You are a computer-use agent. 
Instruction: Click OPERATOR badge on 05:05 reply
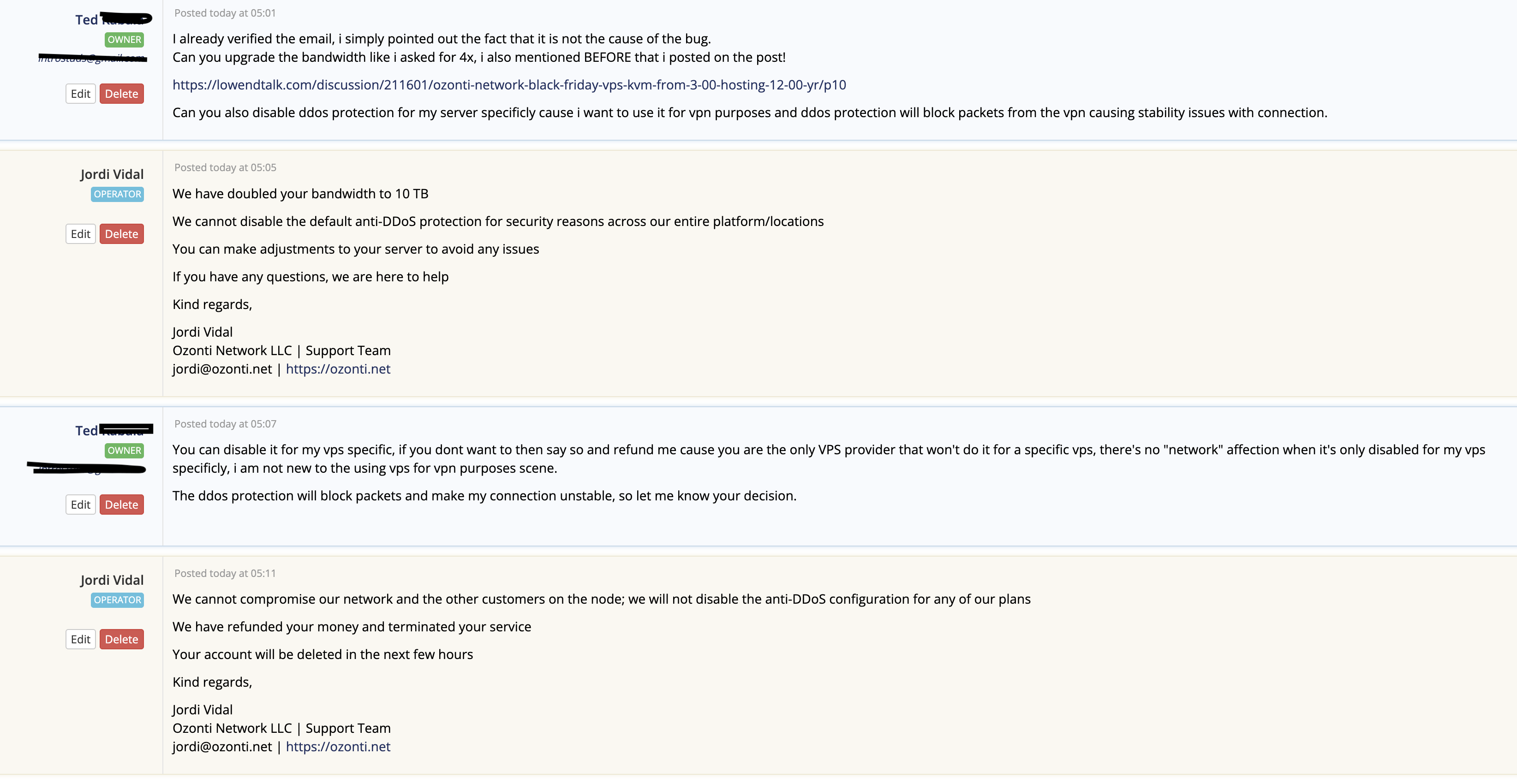coord(117,194)
